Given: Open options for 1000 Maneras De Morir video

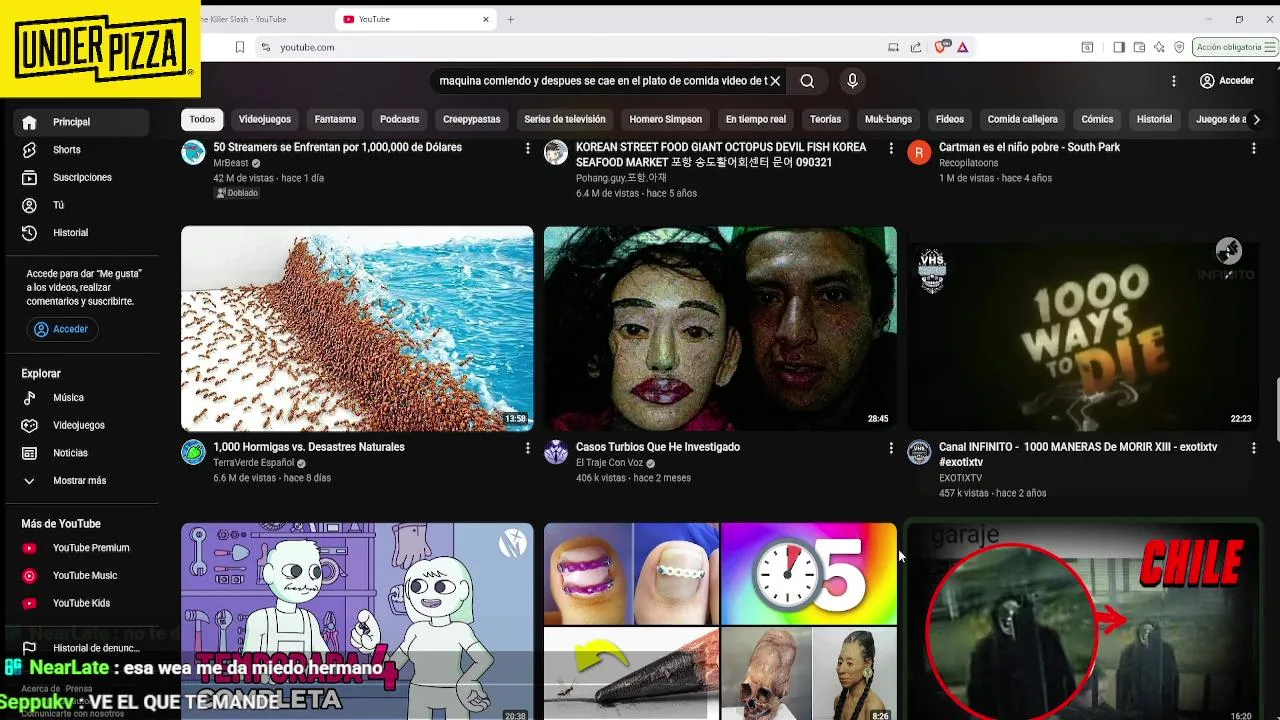Looking at the screenshot, I should coord(1253,449).
